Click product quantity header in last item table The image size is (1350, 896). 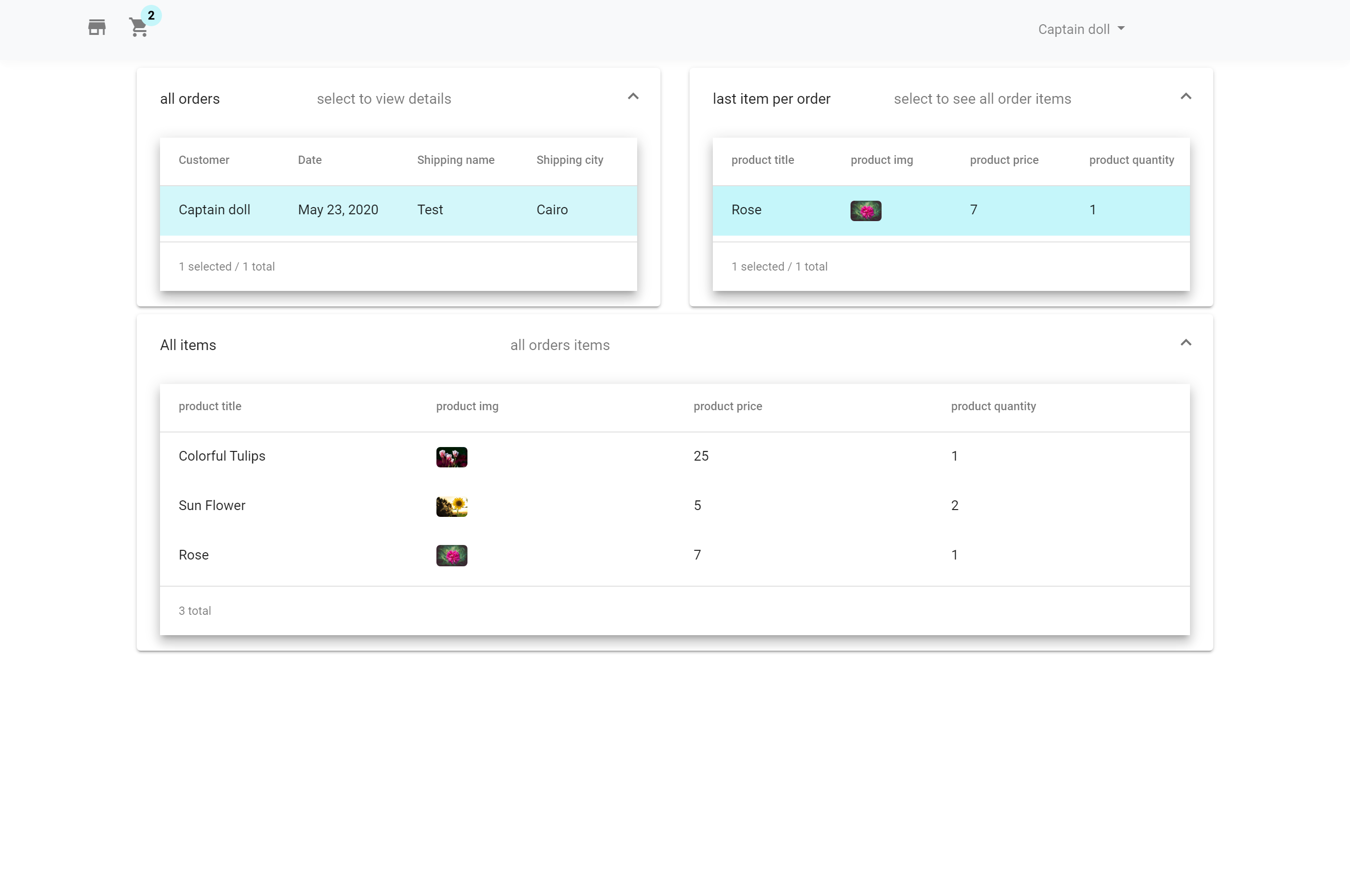click(1131, 160)
